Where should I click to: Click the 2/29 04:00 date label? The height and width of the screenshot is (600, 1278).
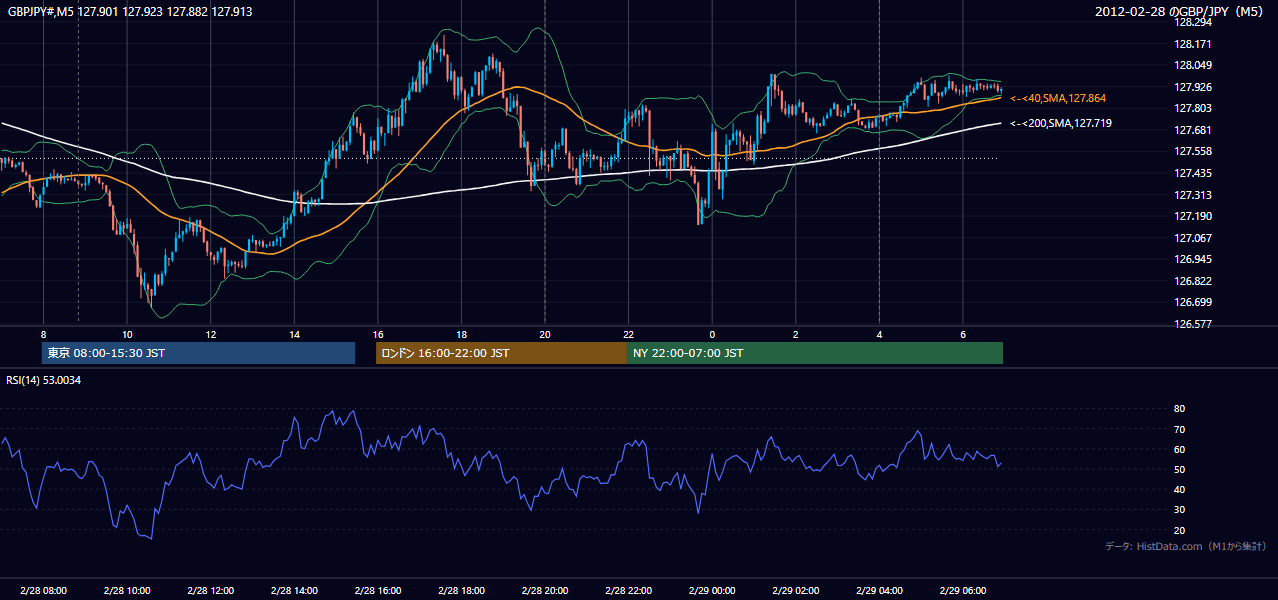tap(879, 591)
